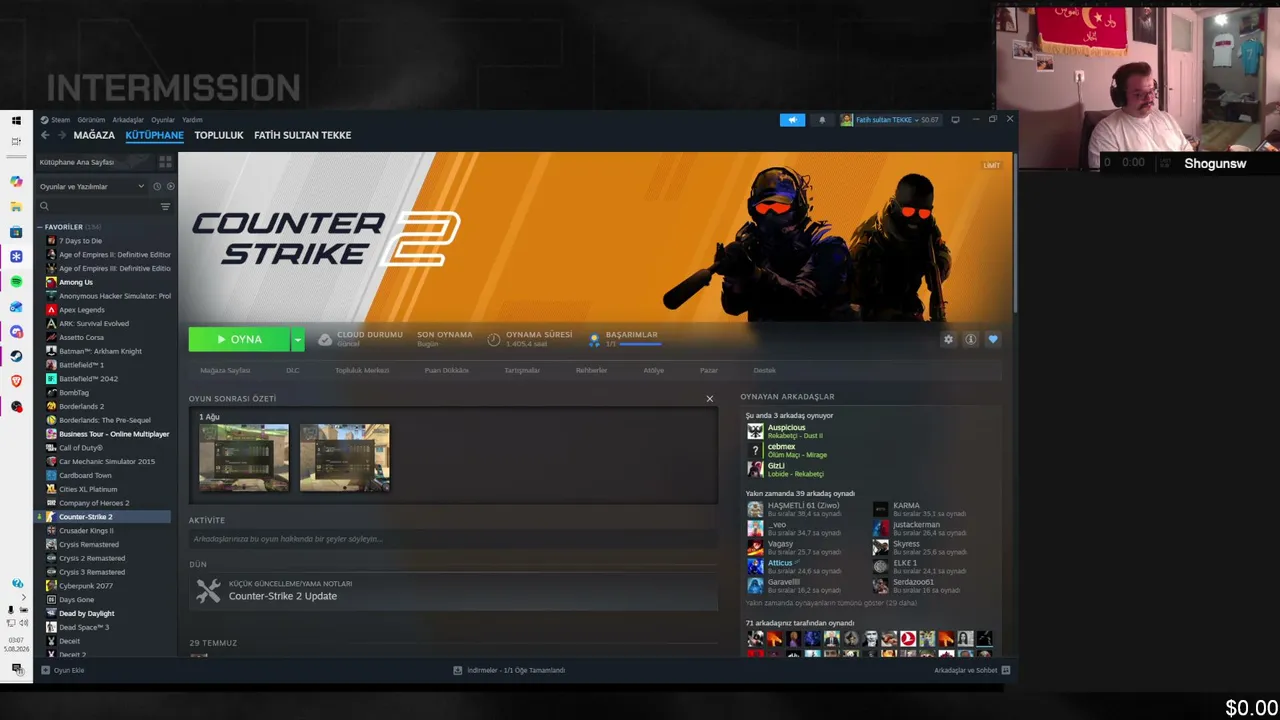
Task: Launch Counter-Strike 2 with OYNA button
Action: coord(239,340)
